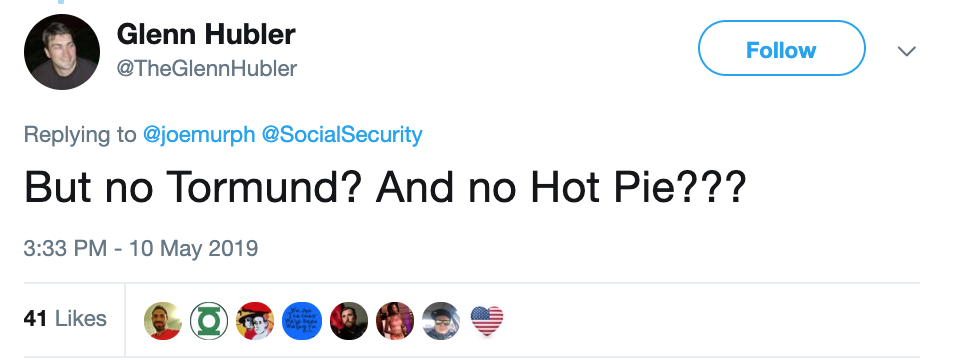Open the Glenn Hubler display name link
The width and height of the screenshot is (960, 360).
(206, 34)
